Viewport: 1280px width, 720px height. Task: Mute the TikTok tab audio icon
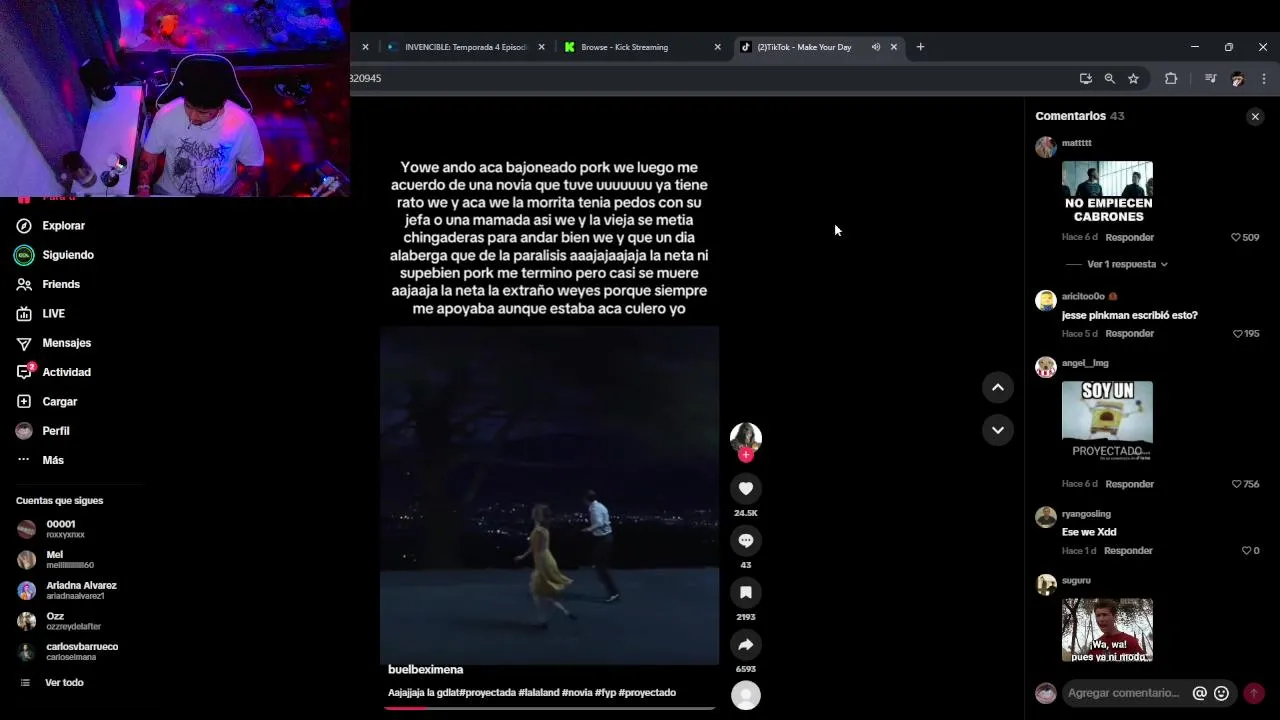click(x=875, y=47)
